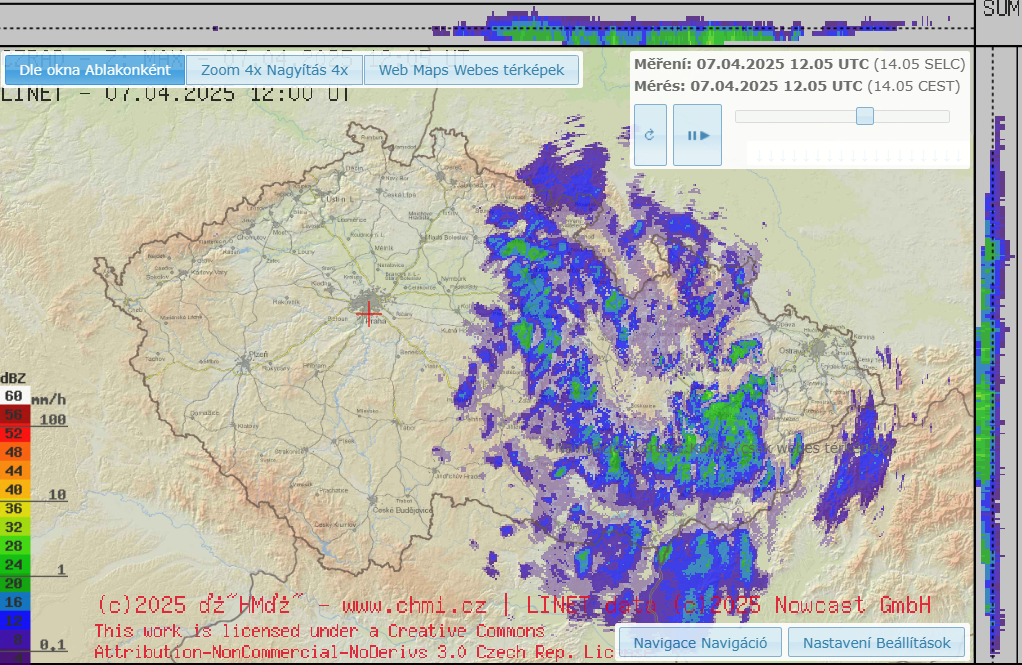Click the České Budějovice city label on map
The height and width of the screenshot is (665, 1022).
(402, 510)
